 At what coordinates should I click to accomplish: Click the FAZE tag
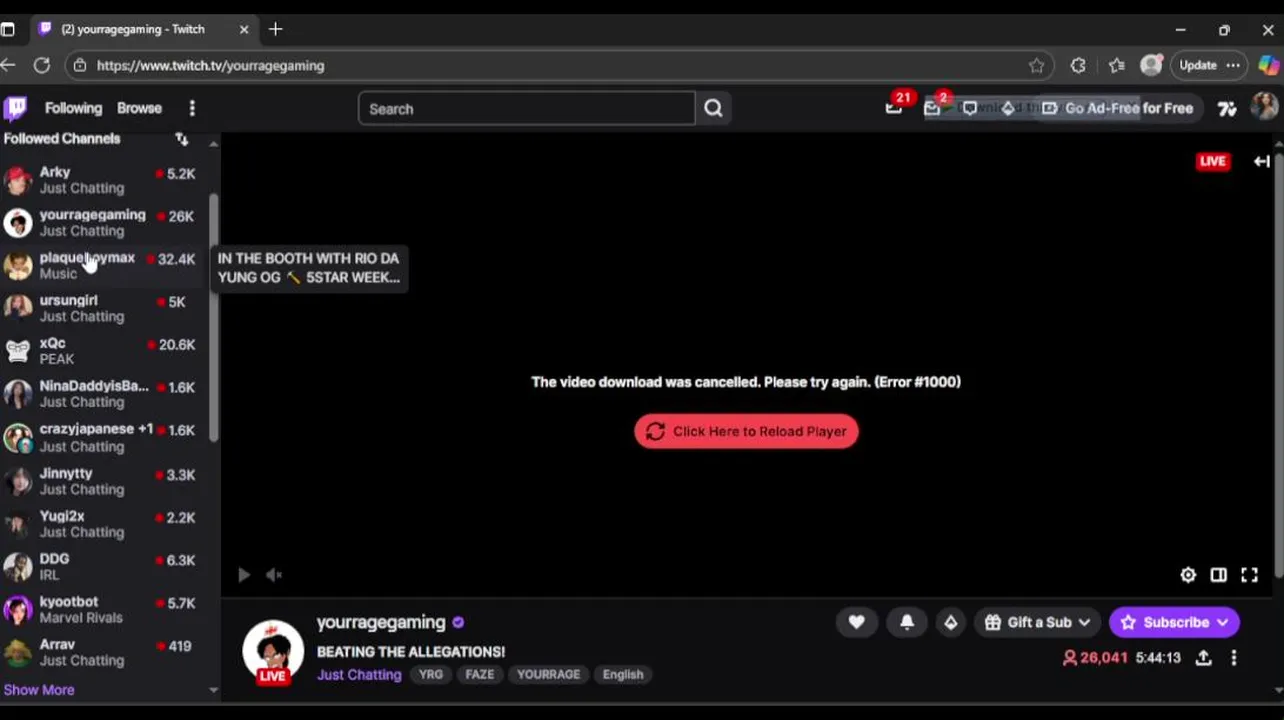pos(480,675)
